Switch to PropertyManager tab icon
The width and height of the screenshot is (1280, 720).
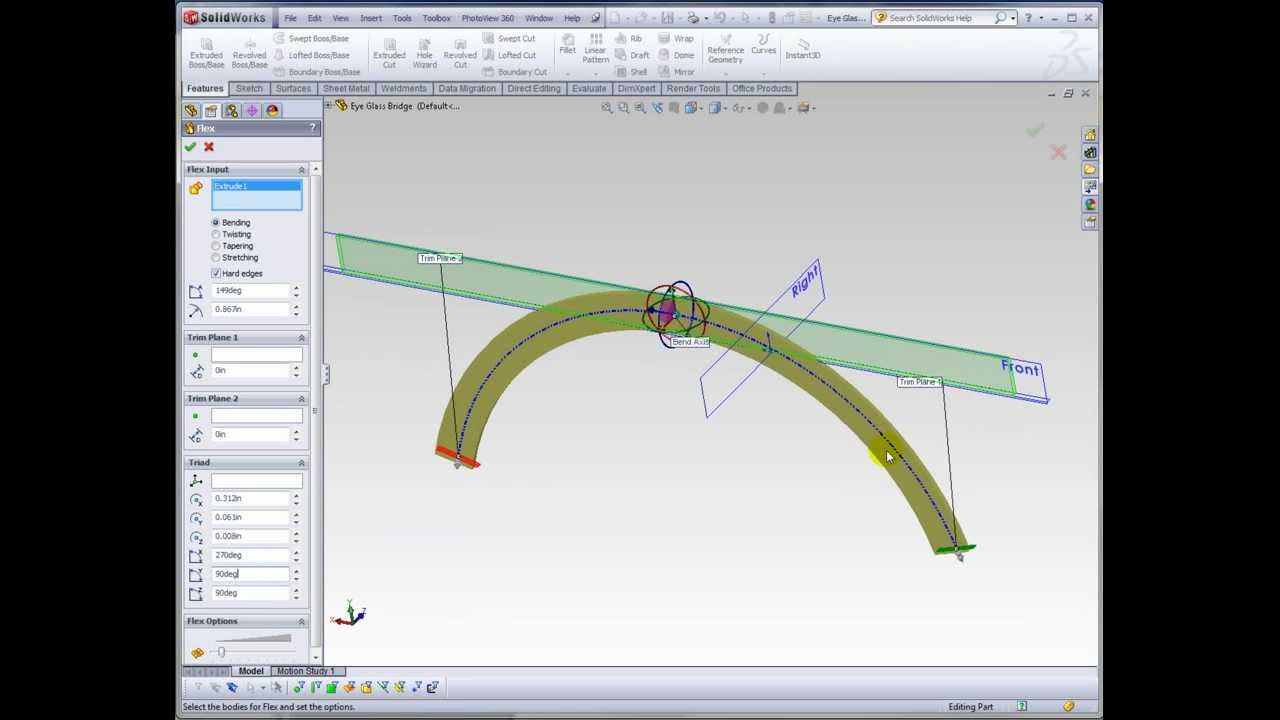click(211, 111)
